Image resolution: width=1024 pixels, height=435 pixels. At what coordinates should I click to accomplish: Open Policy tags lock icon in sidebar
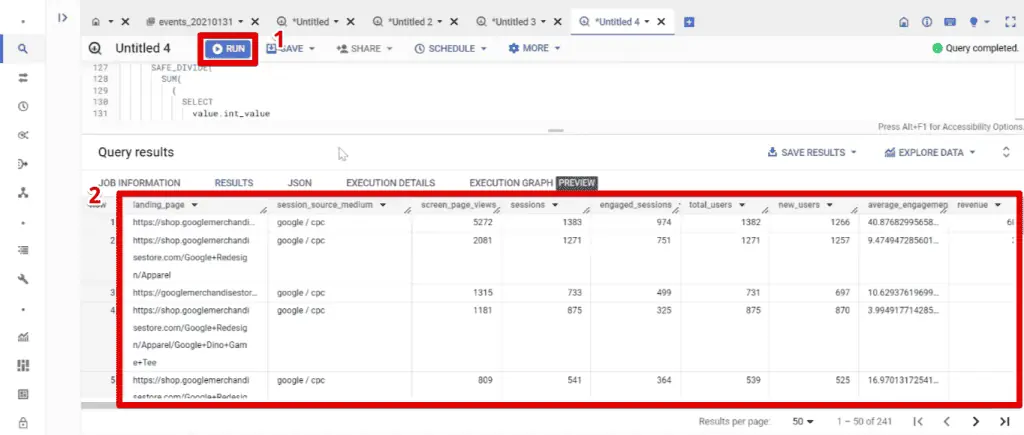23,422
